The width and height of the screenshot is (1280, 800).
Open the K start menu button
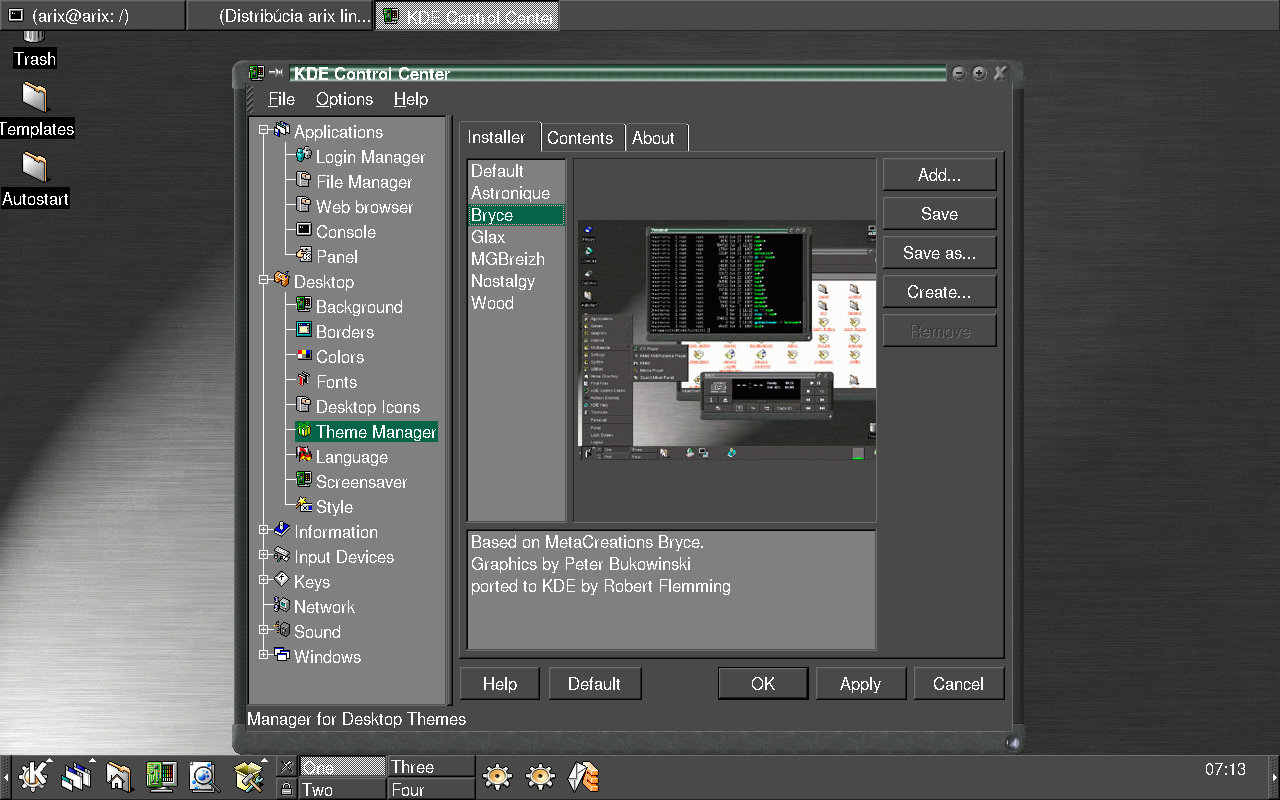point(35,776)
